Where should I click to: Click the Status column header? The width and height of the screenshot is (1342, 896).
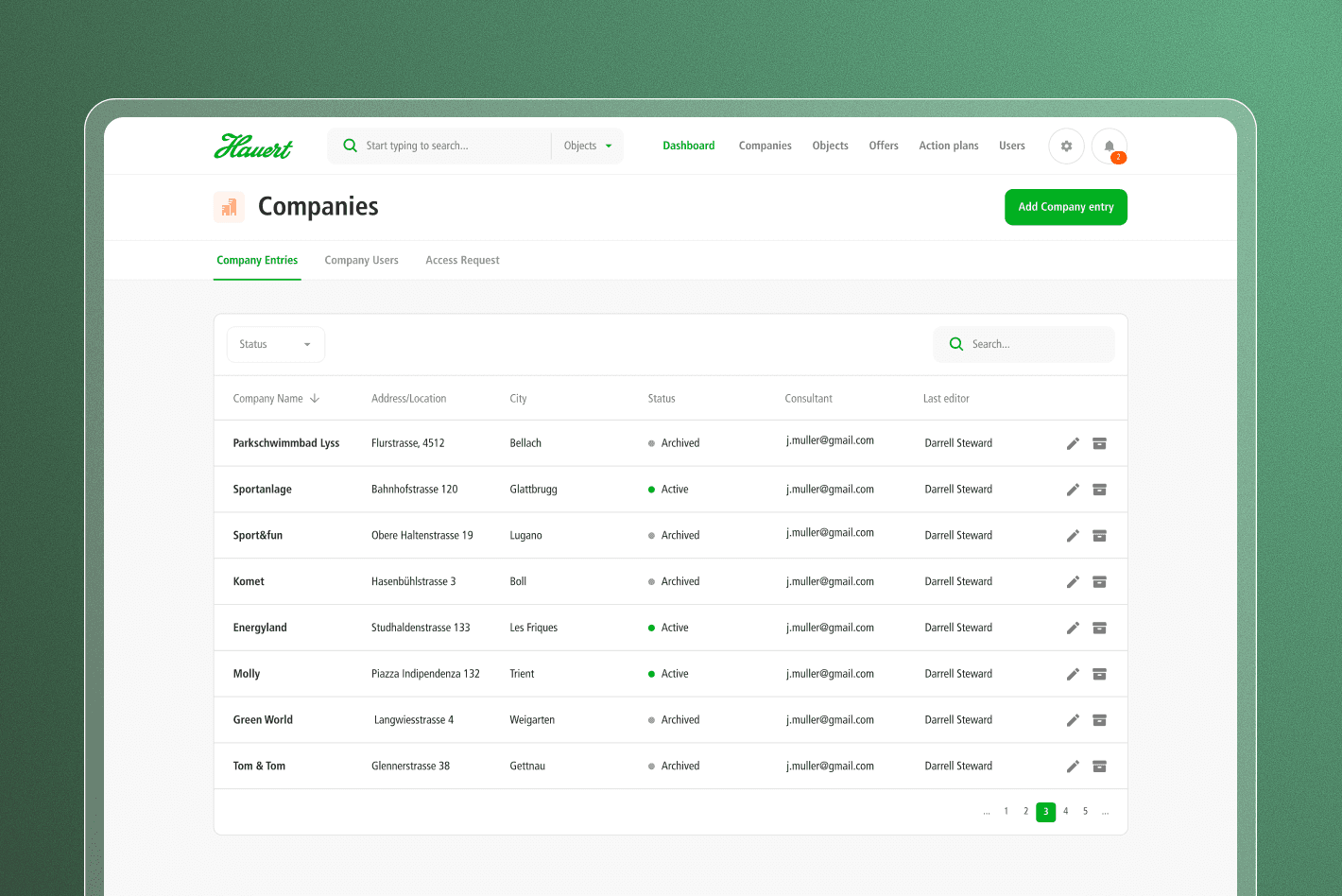coord(662,399)
